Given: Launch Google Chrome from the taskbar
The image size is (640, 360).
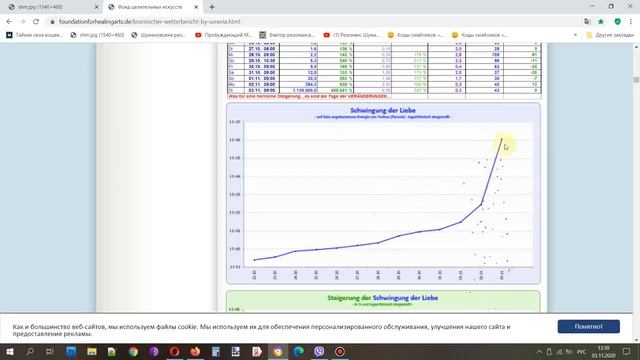Looking at the screenshot, I should coord(133,351).
